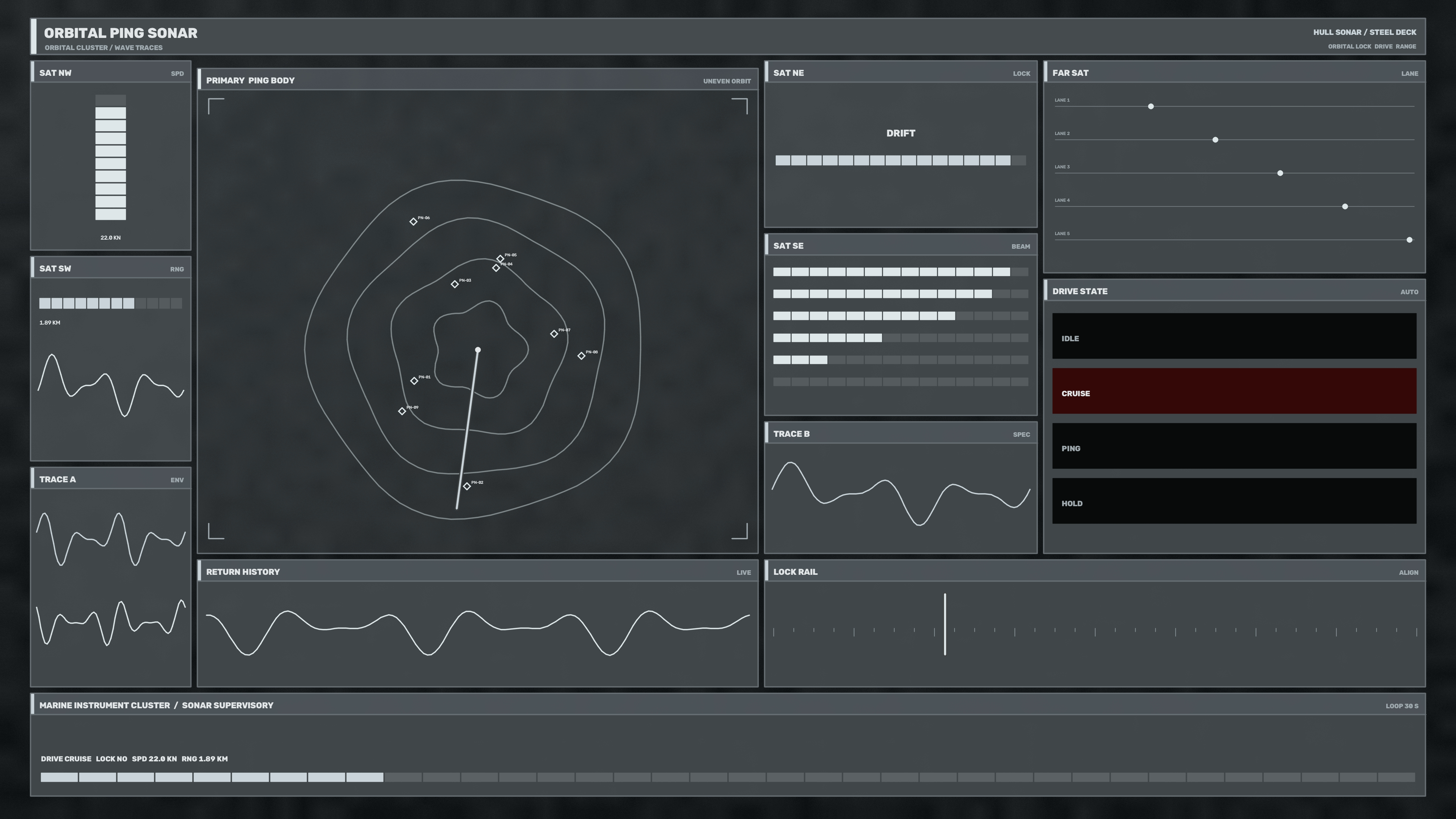Select the PN-01 diamond marker
This screenshot has height=819, width=1456.
(x=414, y=381)
